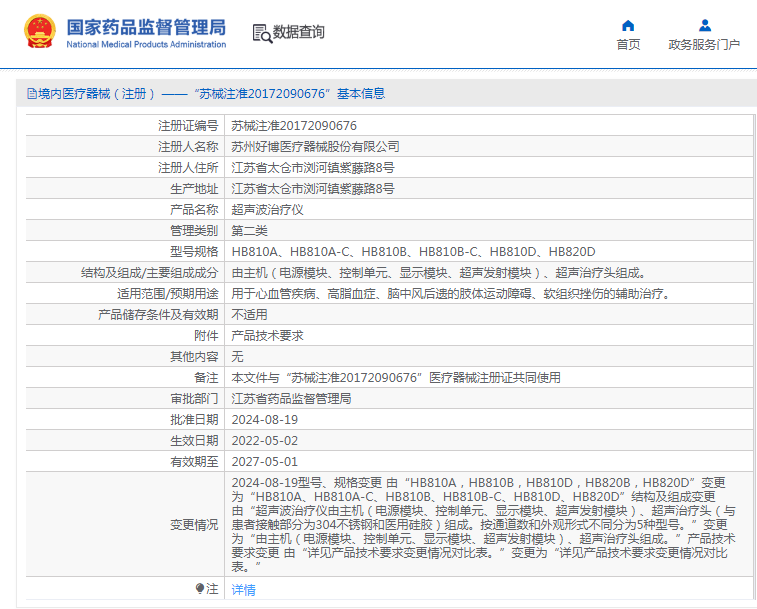757x609 pixels.
Task: Click the 产品名称 row label
Action: tap(194, 210)
